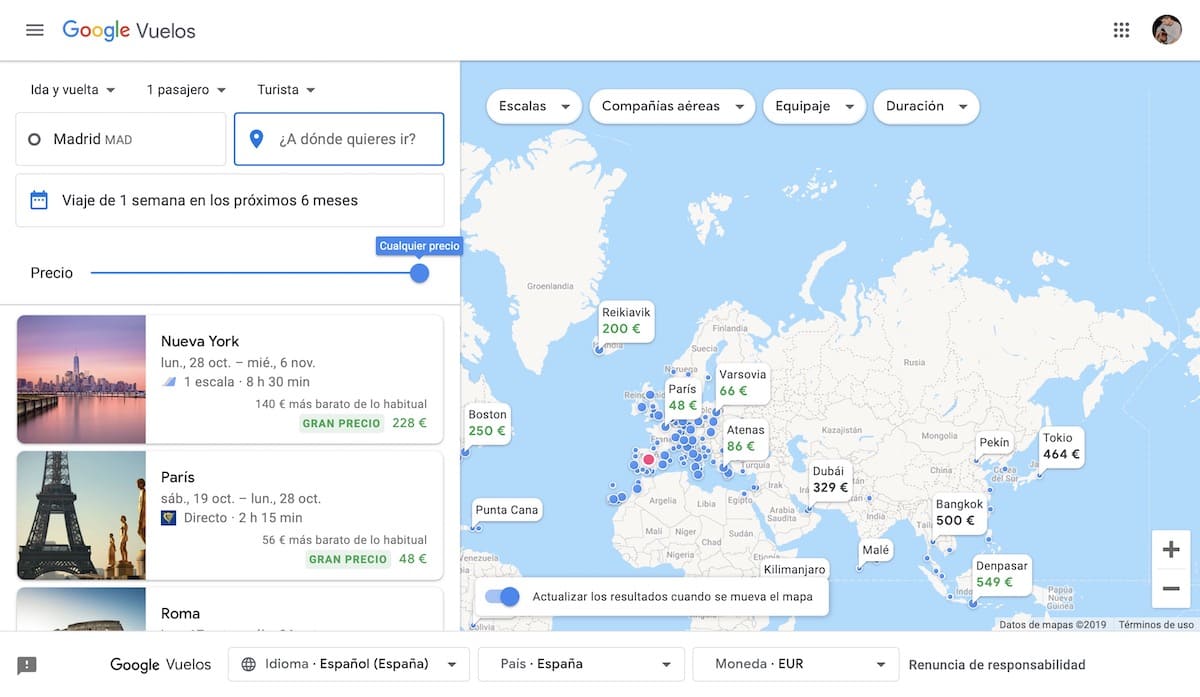Open Renuncia de responsabilidad link
The image size is (1200, 697).
point(996,664)
